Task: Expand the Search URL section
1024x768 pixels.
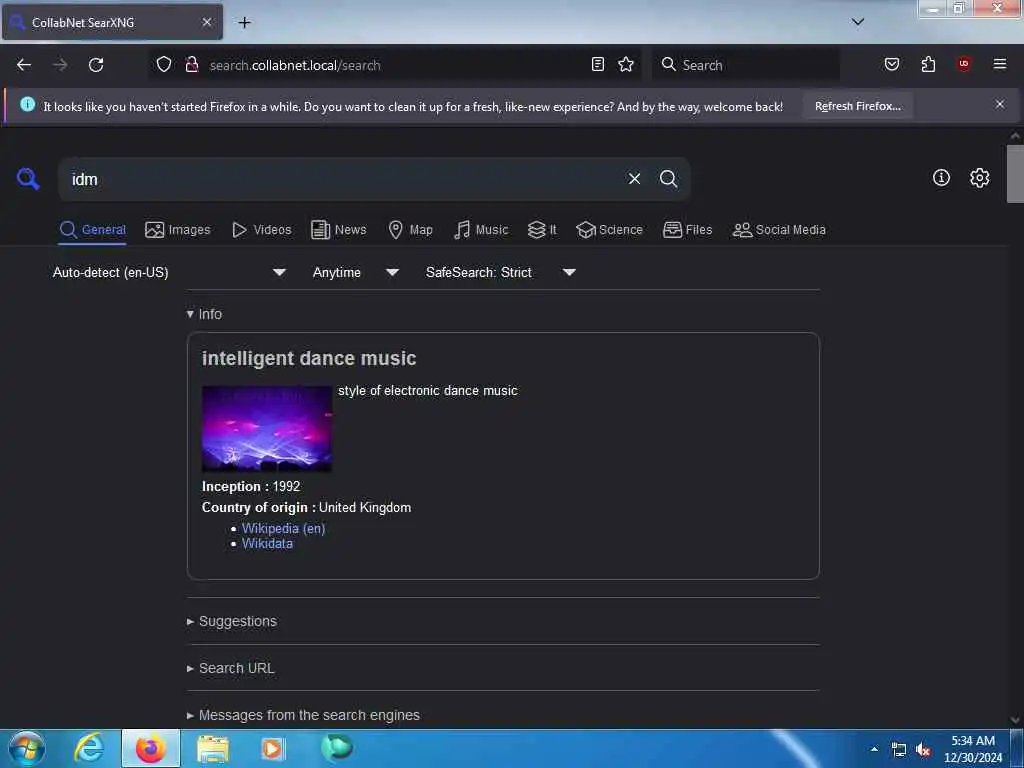Action: (x=230, y=668)
